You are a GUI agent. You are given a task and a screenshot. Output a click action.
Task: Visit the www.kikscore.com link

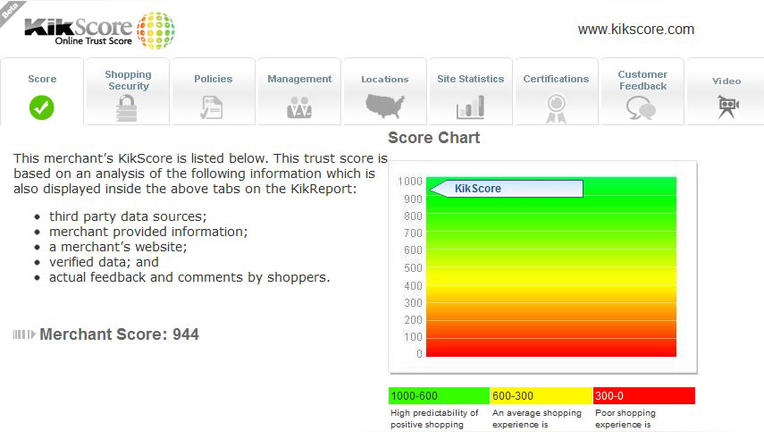636,29
